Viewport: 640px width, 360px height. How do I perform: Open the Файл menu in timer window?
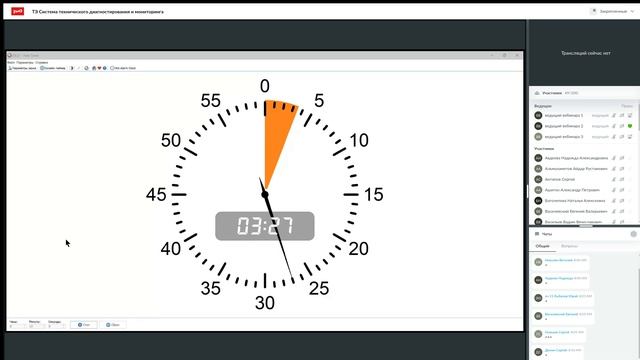click(x=11, y=62)
